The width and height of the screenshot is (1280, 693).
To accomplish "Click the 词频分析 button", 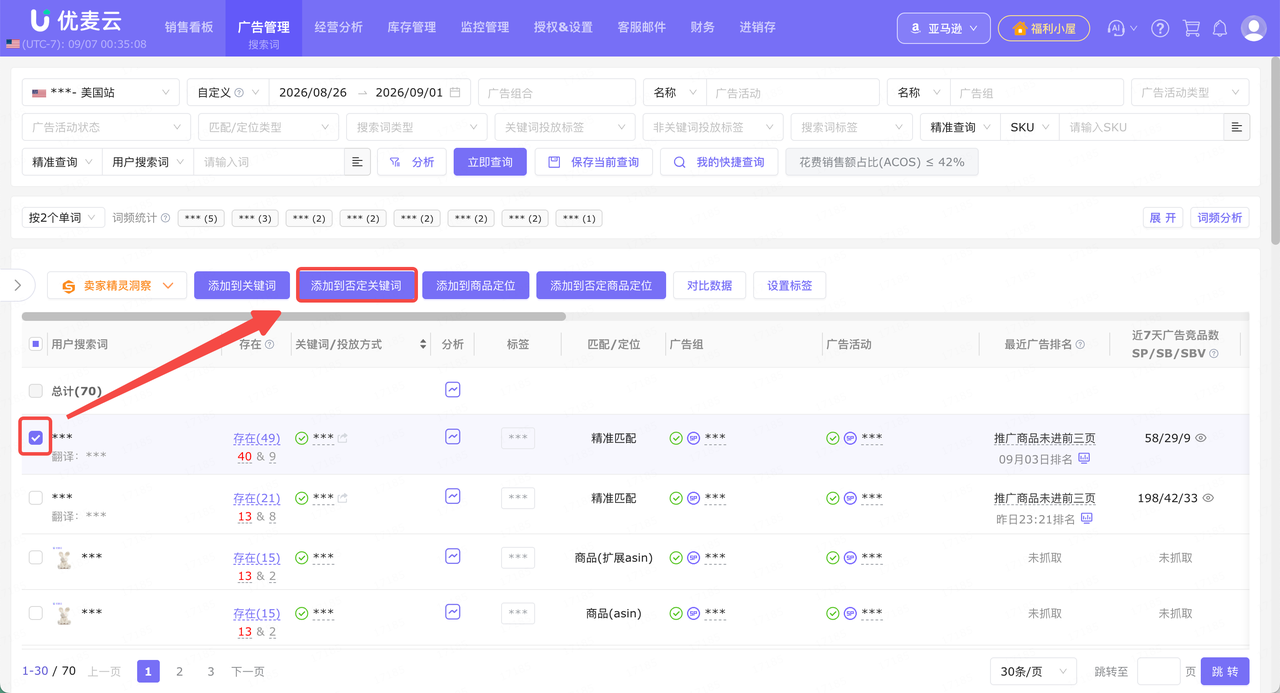I will pos(1220,217).
